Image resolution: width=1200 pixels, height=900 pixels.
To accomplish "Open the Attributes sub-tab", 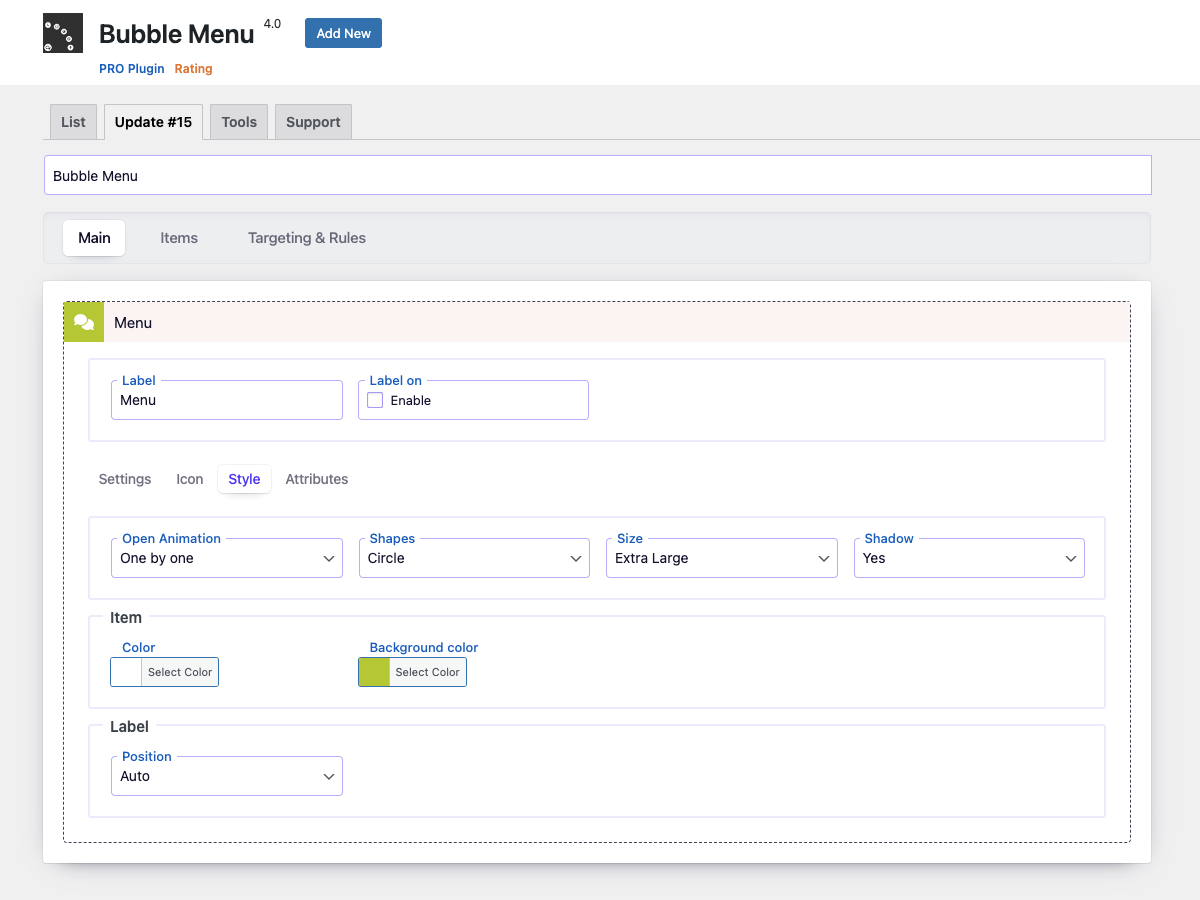I will click(x=317, y=479).
